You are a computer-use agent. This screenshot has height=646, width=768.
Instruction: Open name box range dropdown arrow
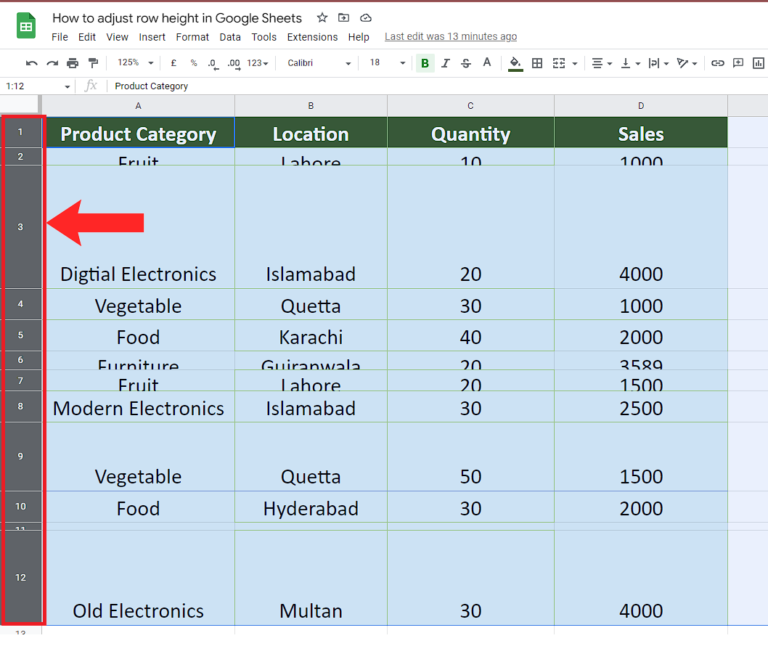pyautogui.click(x=67, y=87)
